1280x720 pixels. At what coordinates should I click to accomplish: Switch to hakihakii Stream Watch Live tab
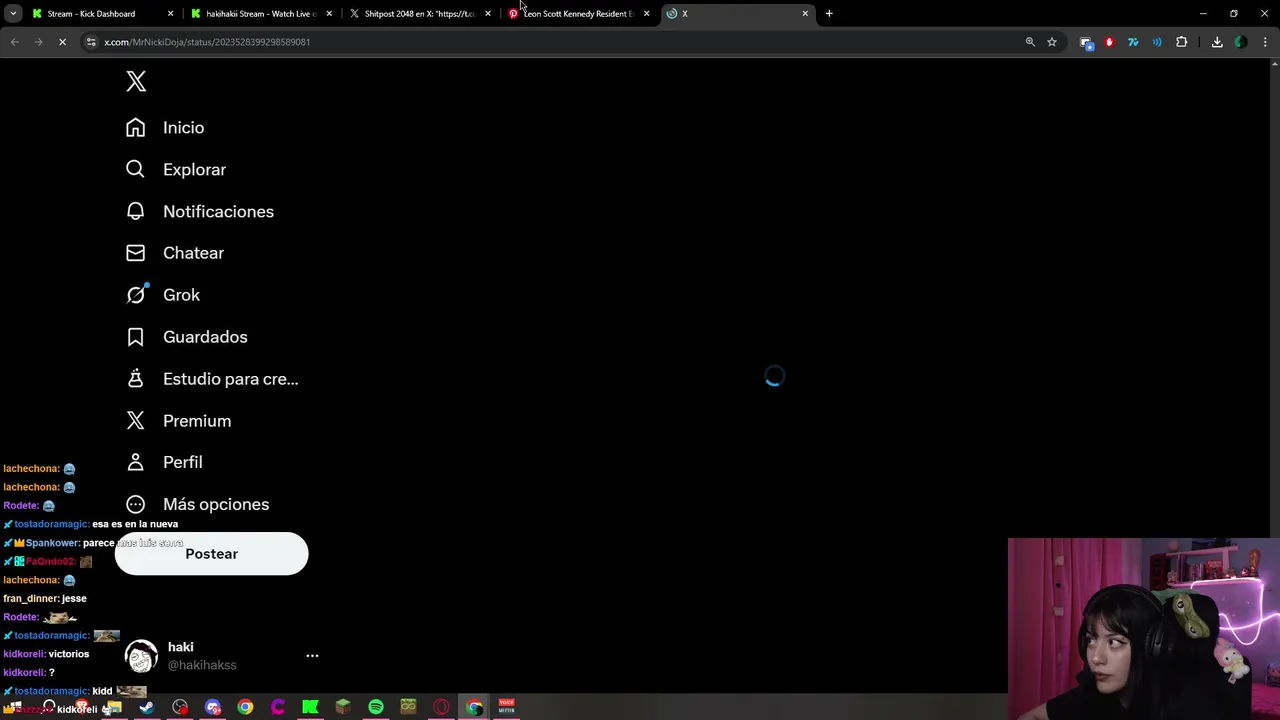coord(260,14)
